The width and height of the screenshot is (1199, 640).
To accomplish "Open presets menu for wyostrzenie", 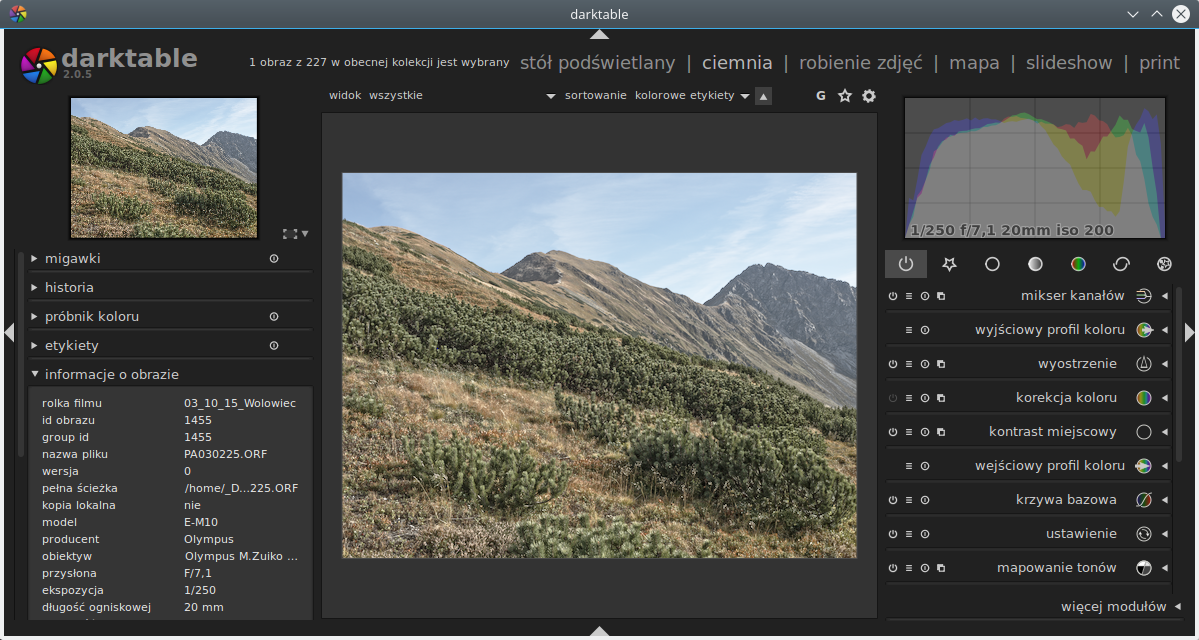I will click(908, 364).
